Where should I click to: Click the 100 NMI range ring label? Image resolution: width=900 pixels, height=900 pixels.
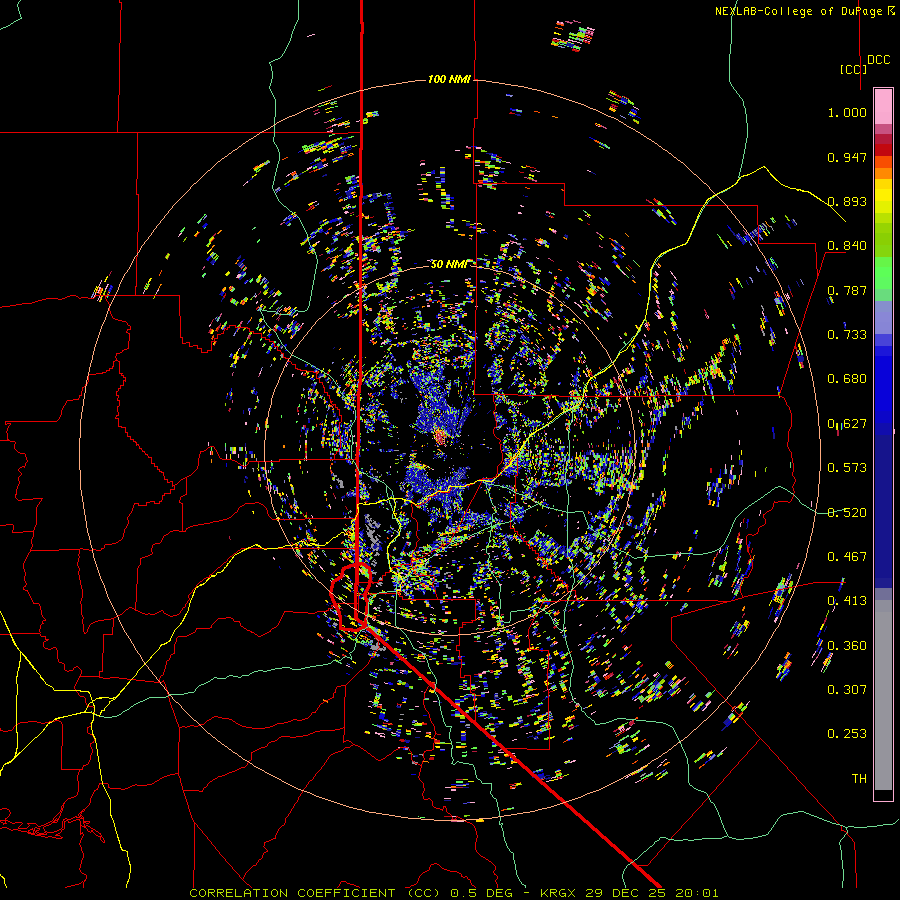(449, 79)
